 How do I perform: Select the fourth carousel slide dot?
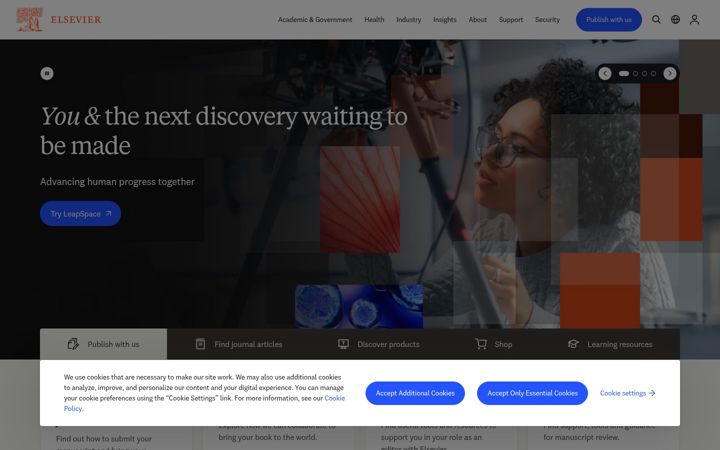tap(653, 73)
